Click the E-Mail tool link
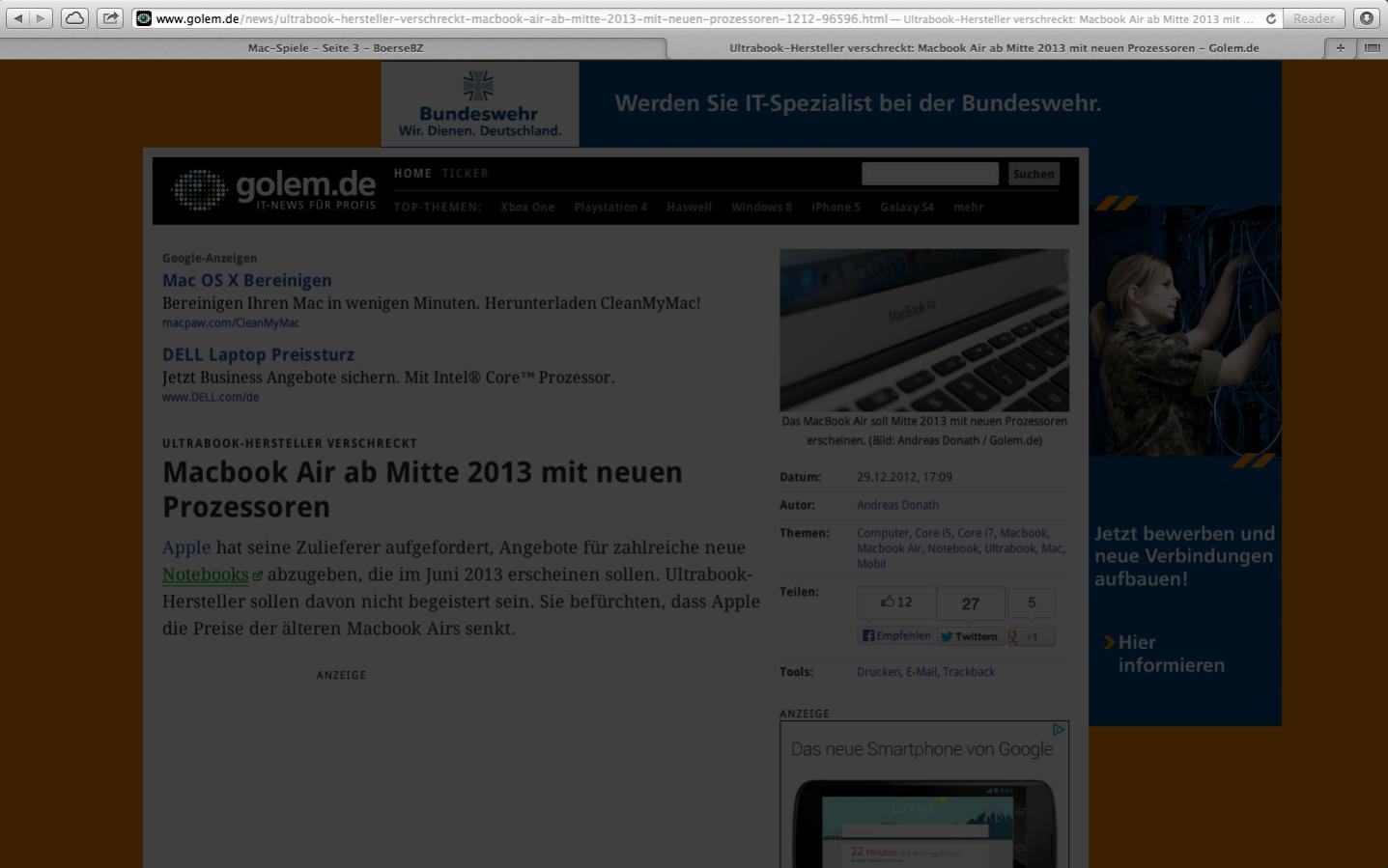Image resolution: width=1388 pixels, height=868 pixels. (x=921, y=672)
